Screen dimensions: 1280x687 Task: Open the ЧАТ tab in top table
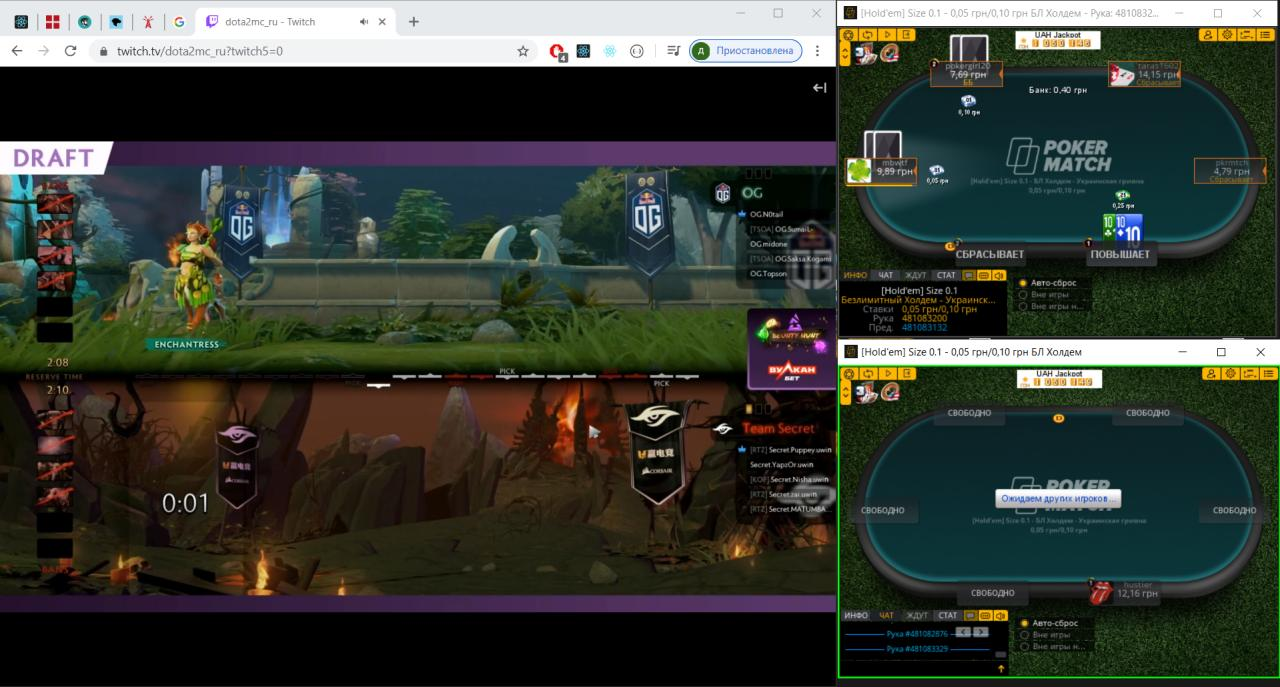885,275
